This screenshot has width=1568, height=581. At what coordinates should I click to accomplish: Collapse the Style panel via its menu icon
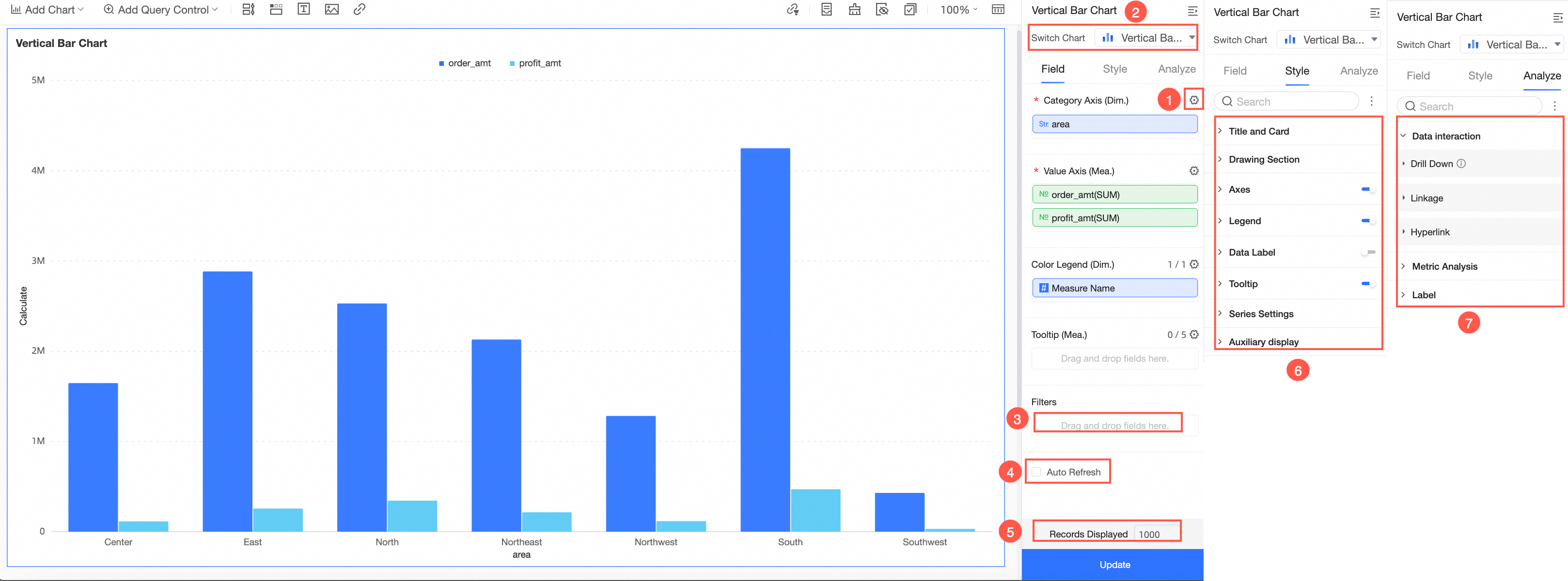(1375, 13)
